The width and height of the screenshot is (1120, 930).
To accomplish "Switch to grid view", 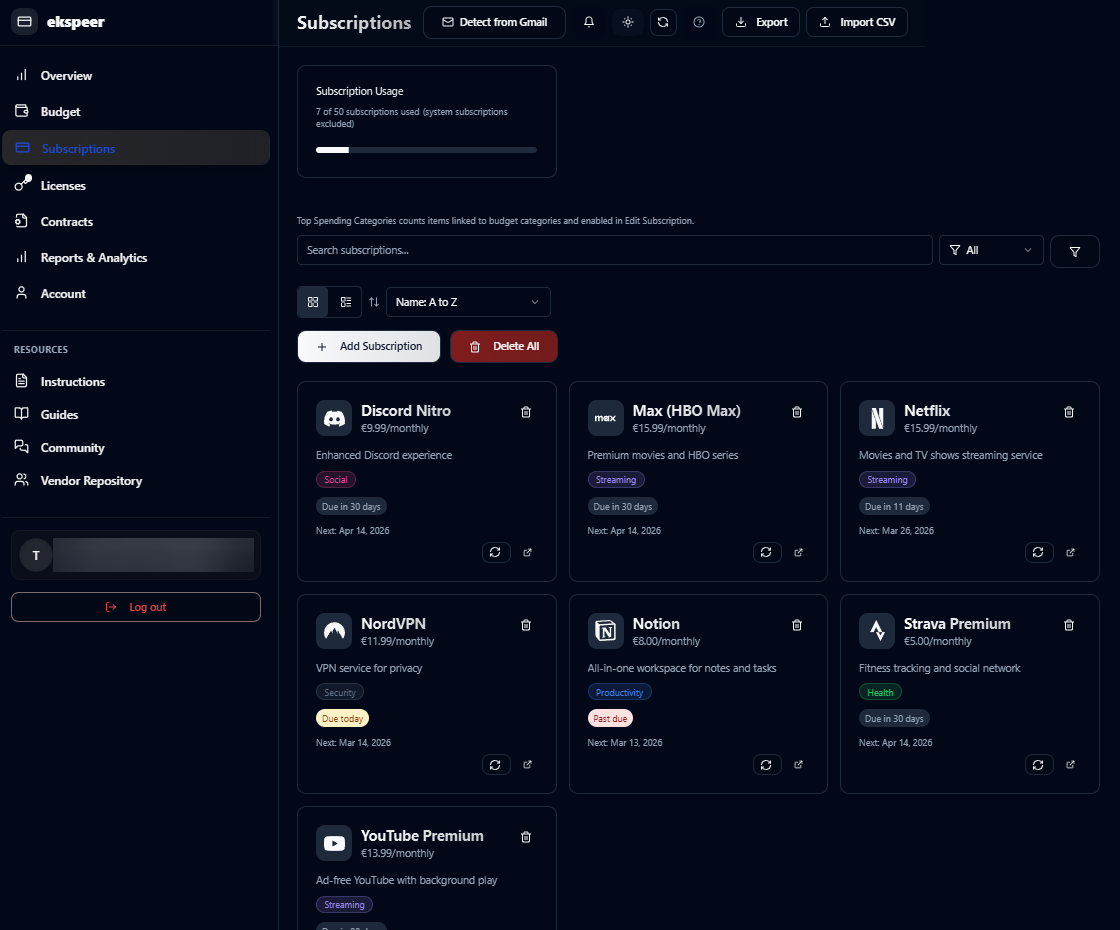I will [313, 302].
